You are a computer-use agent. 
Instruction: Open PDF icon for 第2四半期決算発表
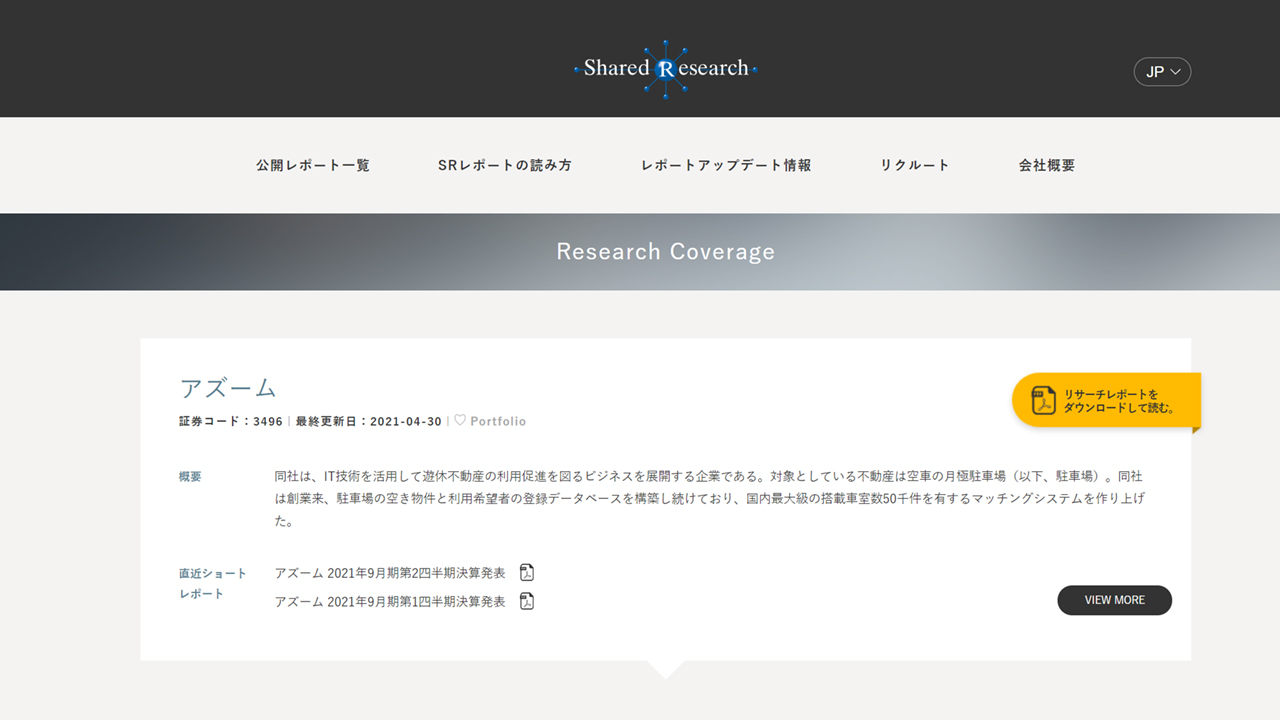point(527,572)
